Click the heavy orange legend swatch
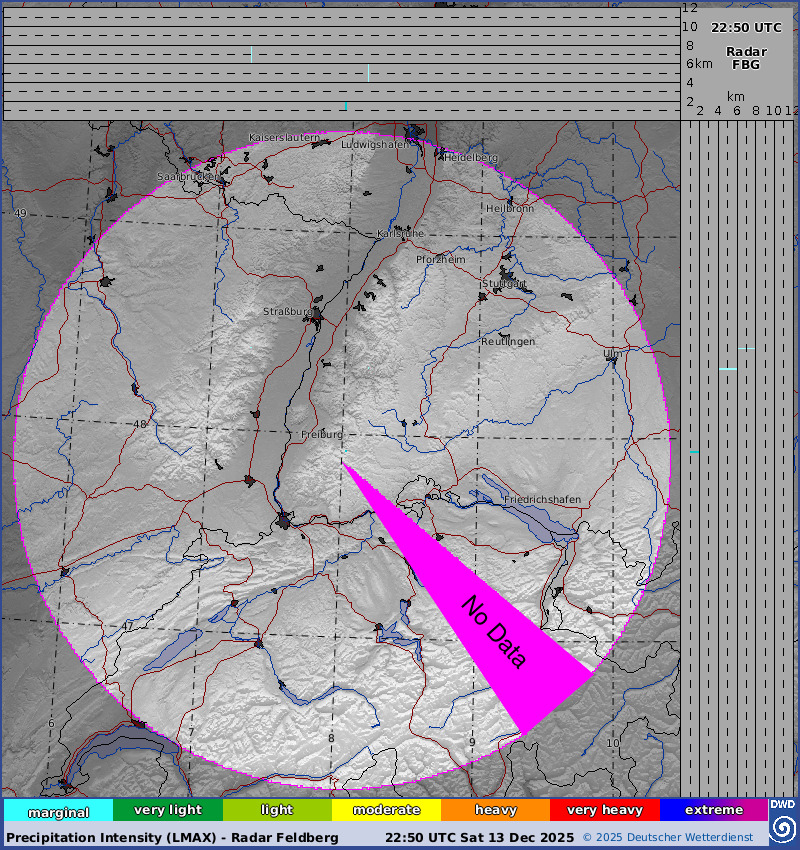This screenshot has width=800, height=850. pyautogui.click(x=495, y=810)
